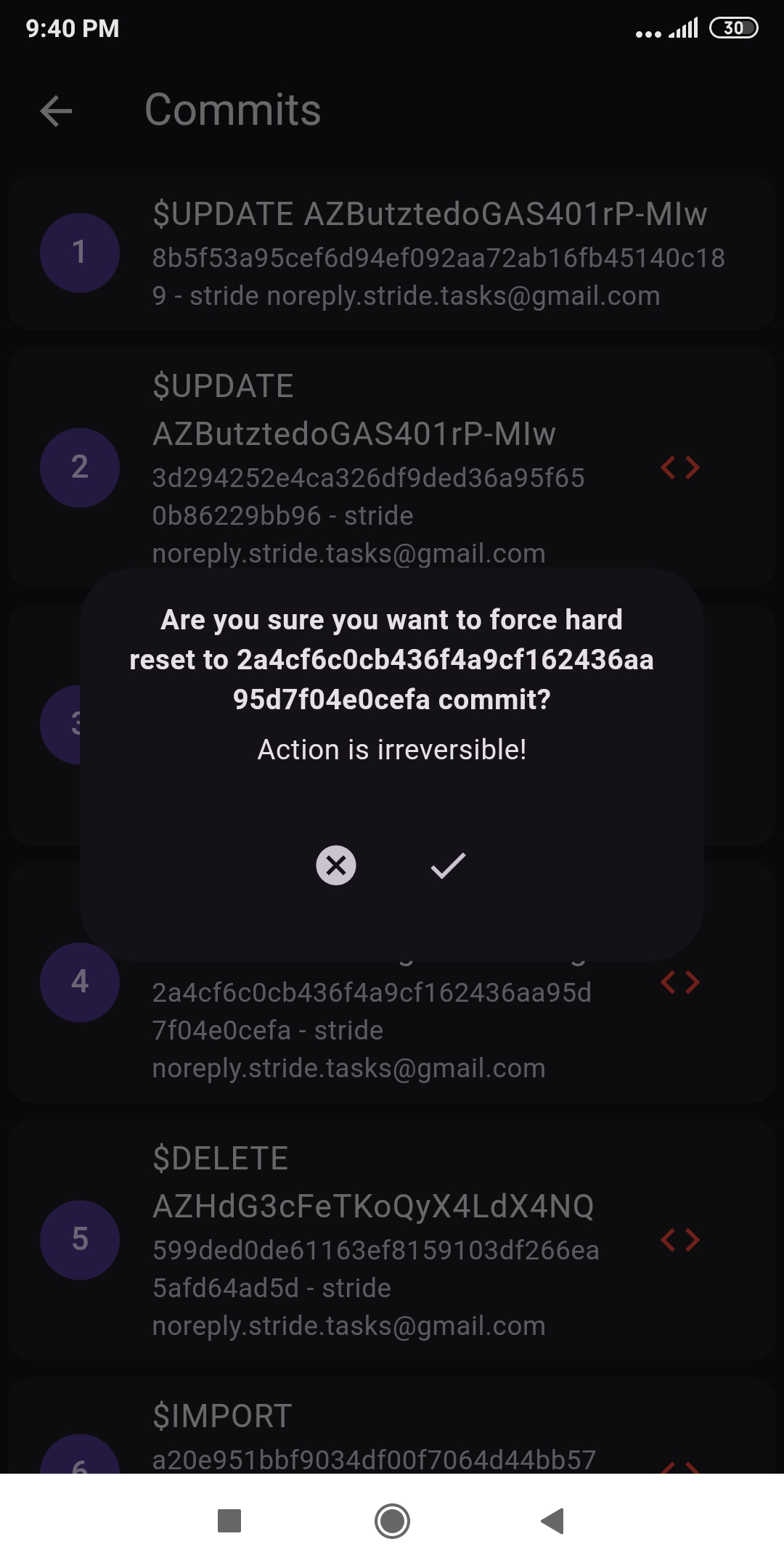Tap commit 2a4cf6c0cb436 hash text
This screenshot has height=1568, width=784.
(372, 993)
